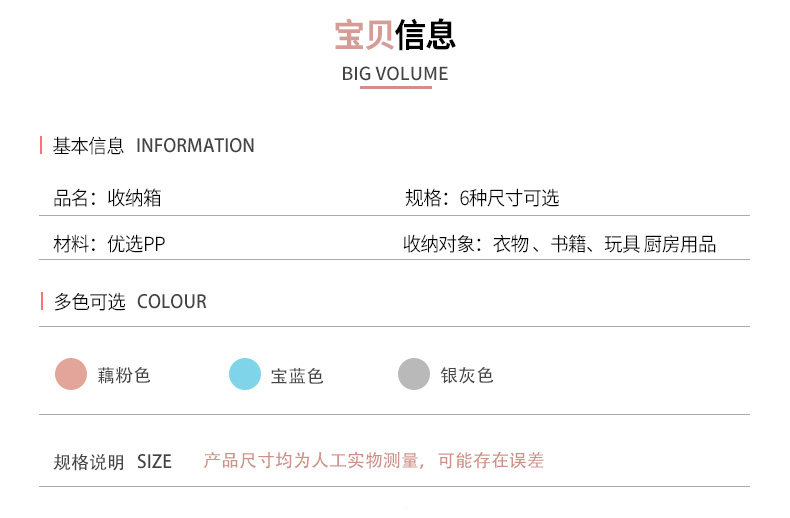The width and height of the screenshot is (790, 518).
Task: Click the 规格说明 SIZE heading
Action: (113, 462)
